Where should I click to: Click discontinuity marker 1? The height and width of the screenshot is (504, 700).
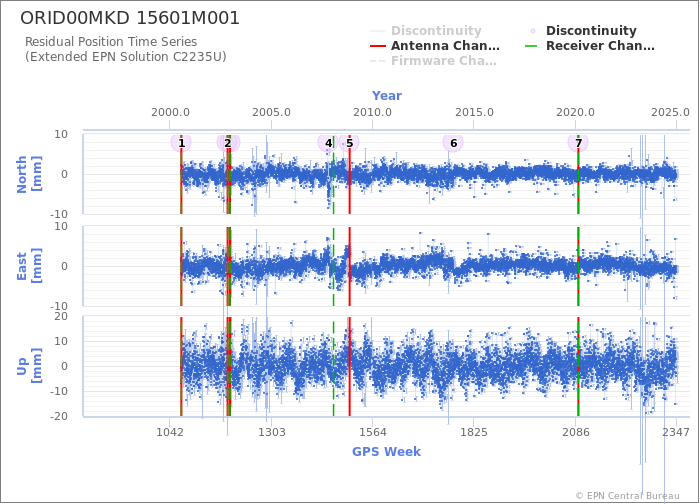tap(181, 143)
